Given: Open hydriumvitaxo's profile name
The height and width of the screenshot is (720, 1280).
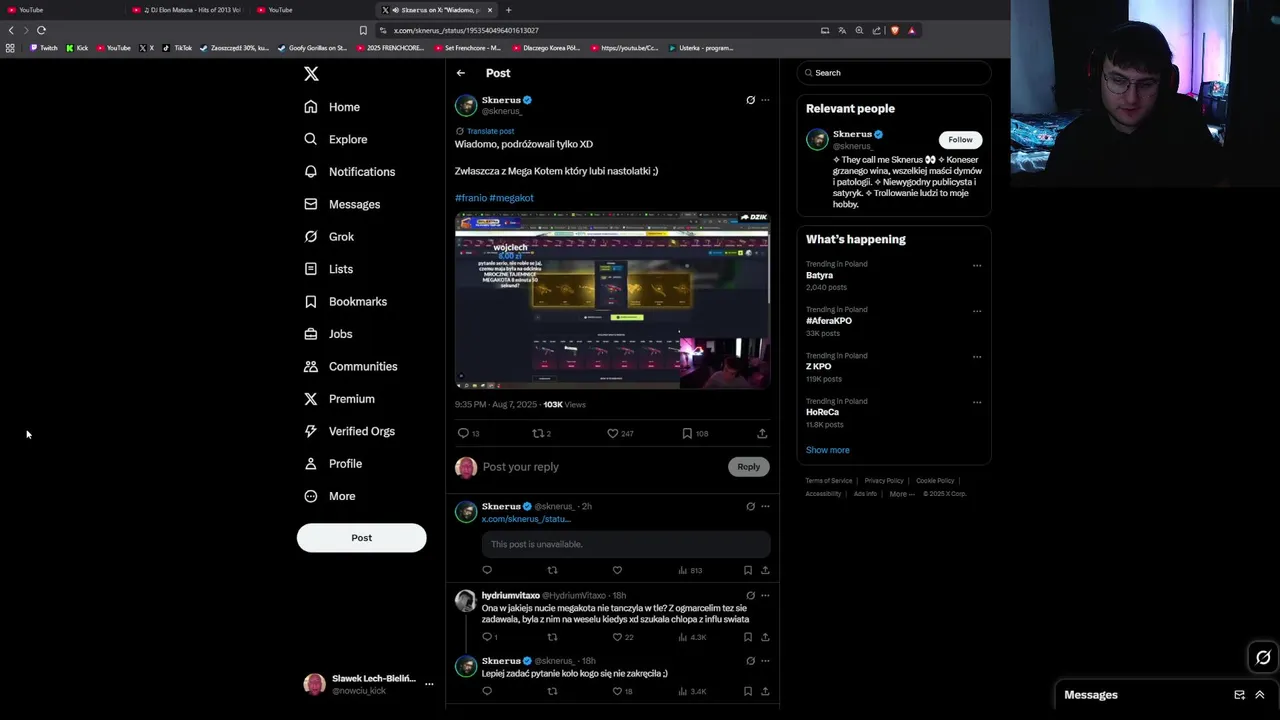Looking at the screenshot, I should point(510,595).
